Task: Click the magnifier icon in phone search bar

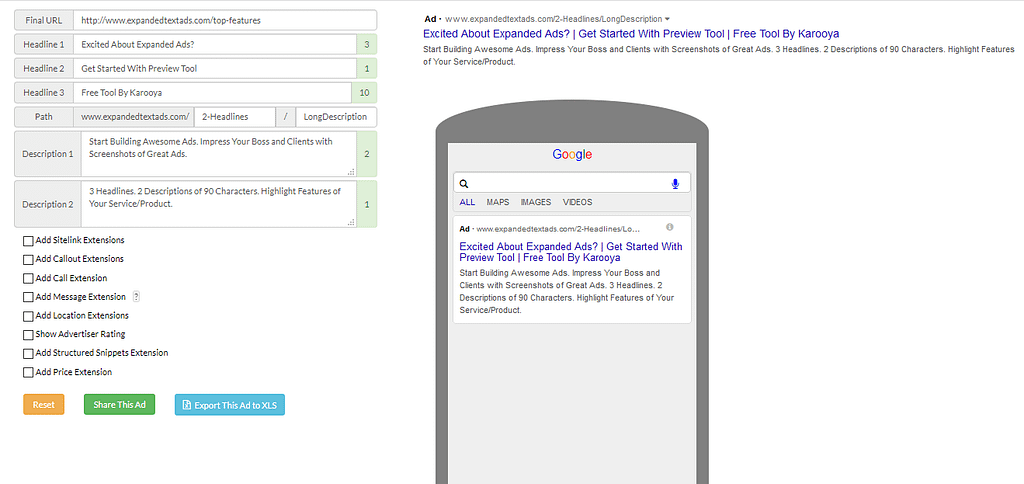Action: click(464, 184)
